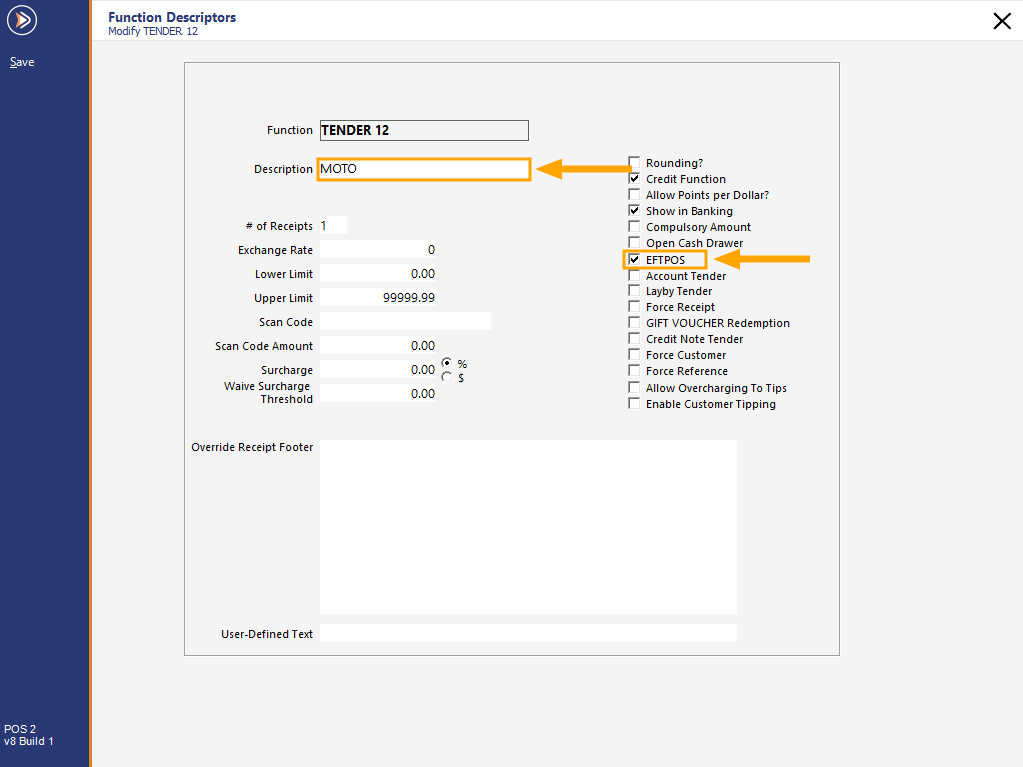Enable the Rounding? checkbox
Viewport: 1023px width, 767px height.
[634, 162]
